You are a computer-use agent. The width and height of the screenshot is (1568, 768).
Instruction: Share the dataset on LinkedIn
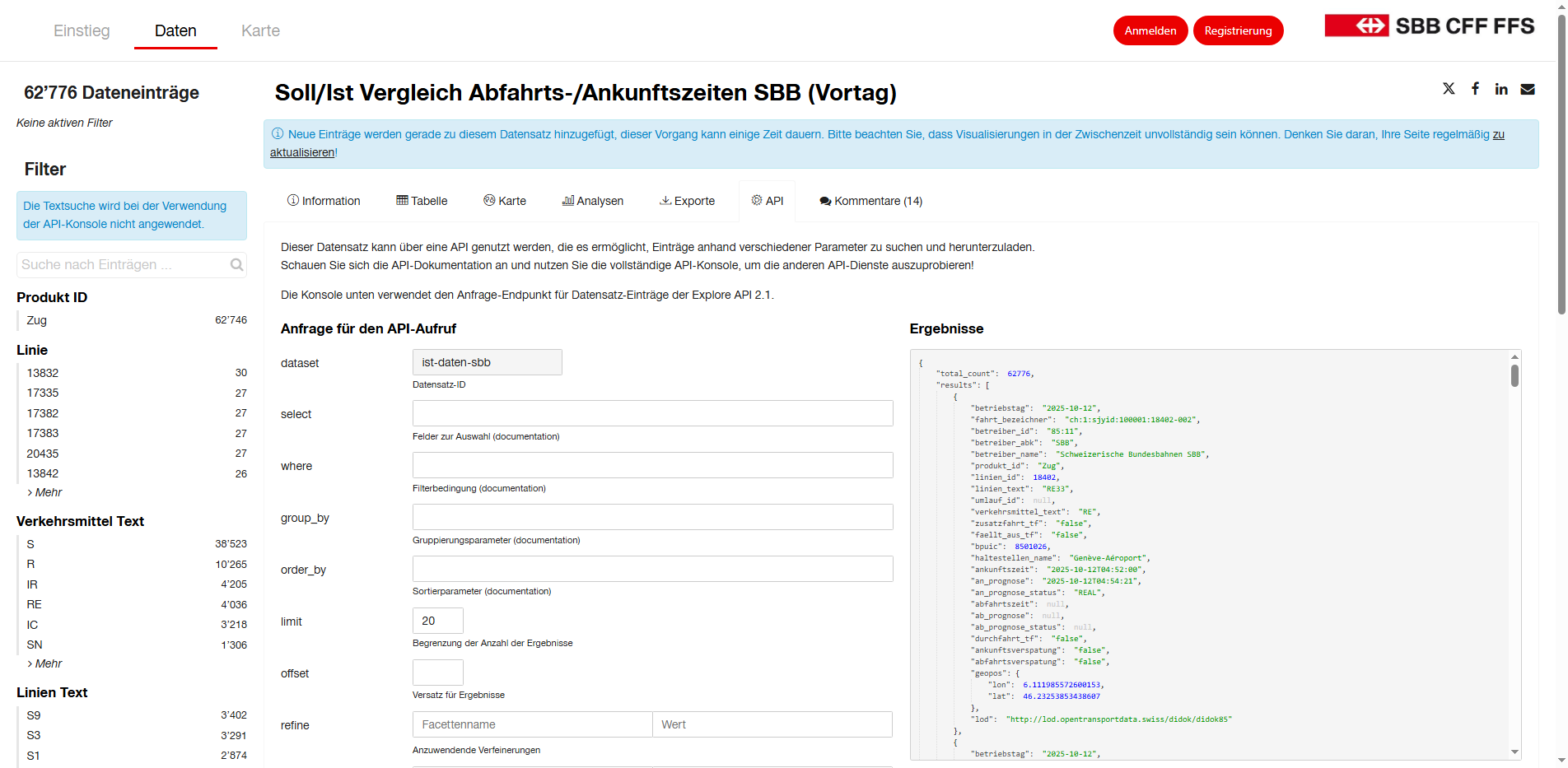[x=1500, y=89]
